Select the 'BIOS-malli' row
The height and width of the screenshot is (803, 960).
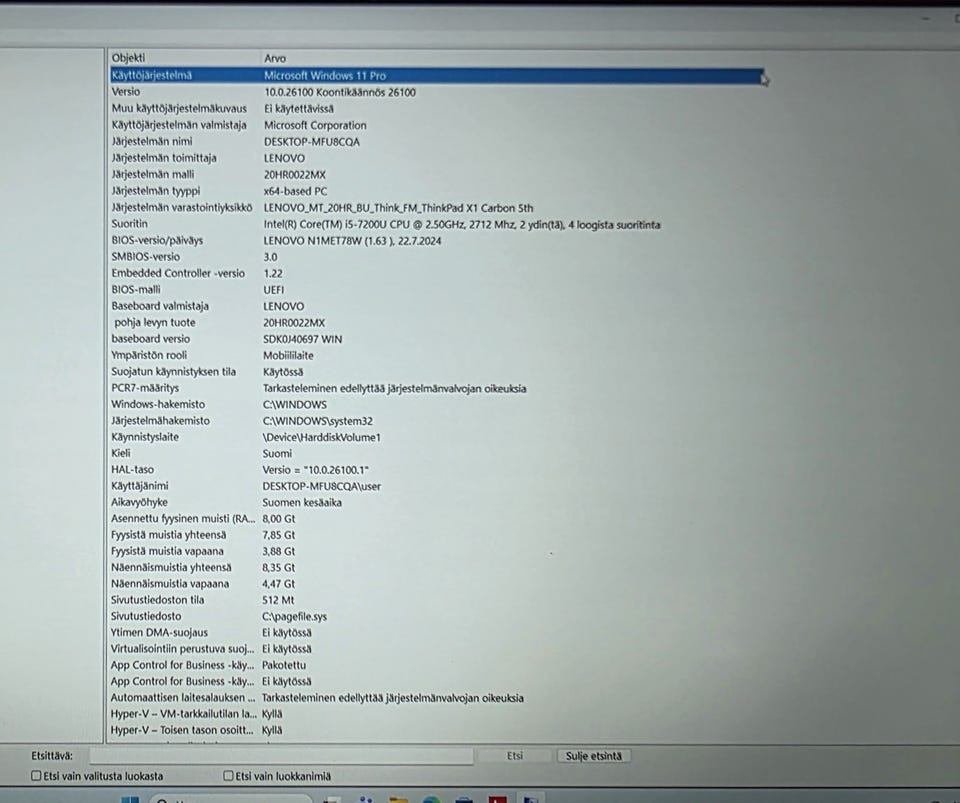(x=136, y=289)
